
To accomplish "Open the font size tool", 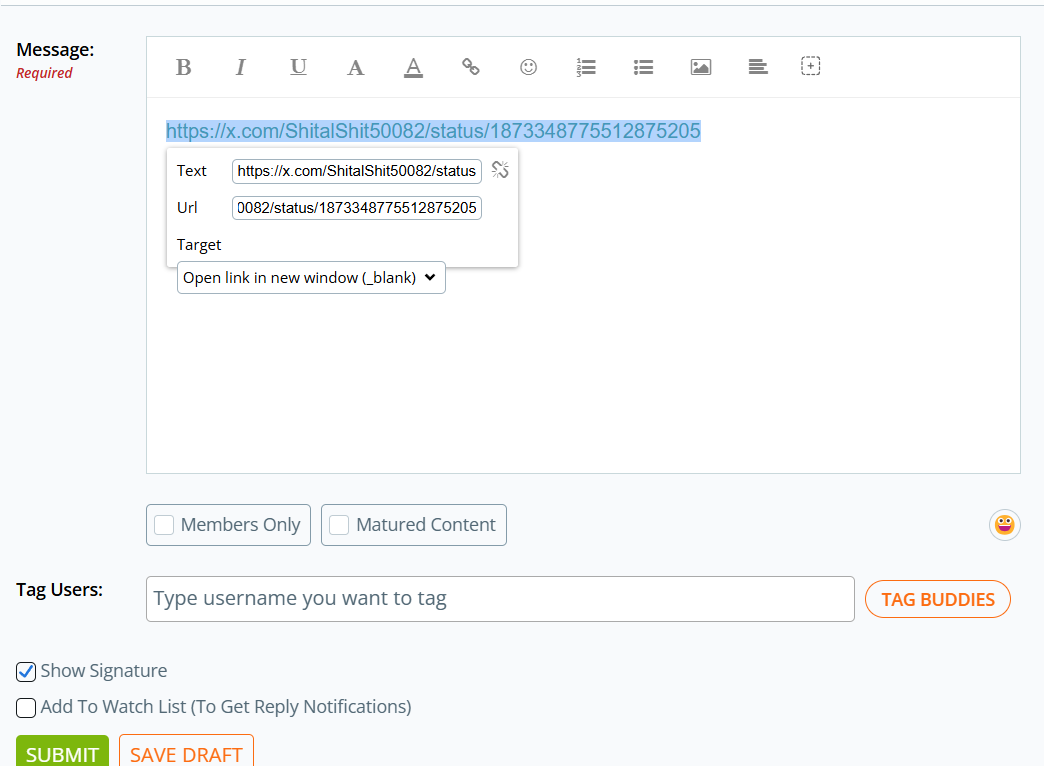I will click(356, 67).
